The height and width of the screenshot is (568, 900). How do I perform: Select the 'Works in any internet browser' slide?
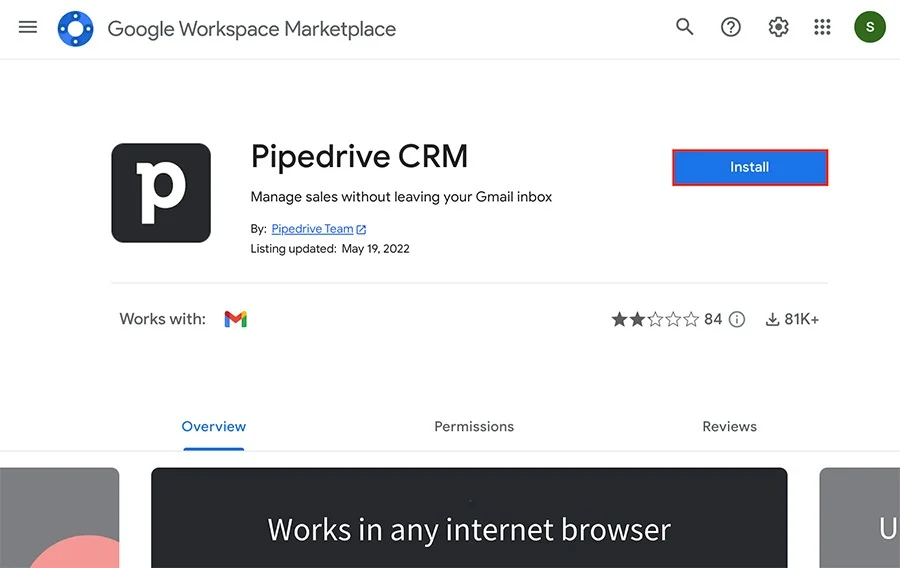pyautogui.click(x=469, y=518)
